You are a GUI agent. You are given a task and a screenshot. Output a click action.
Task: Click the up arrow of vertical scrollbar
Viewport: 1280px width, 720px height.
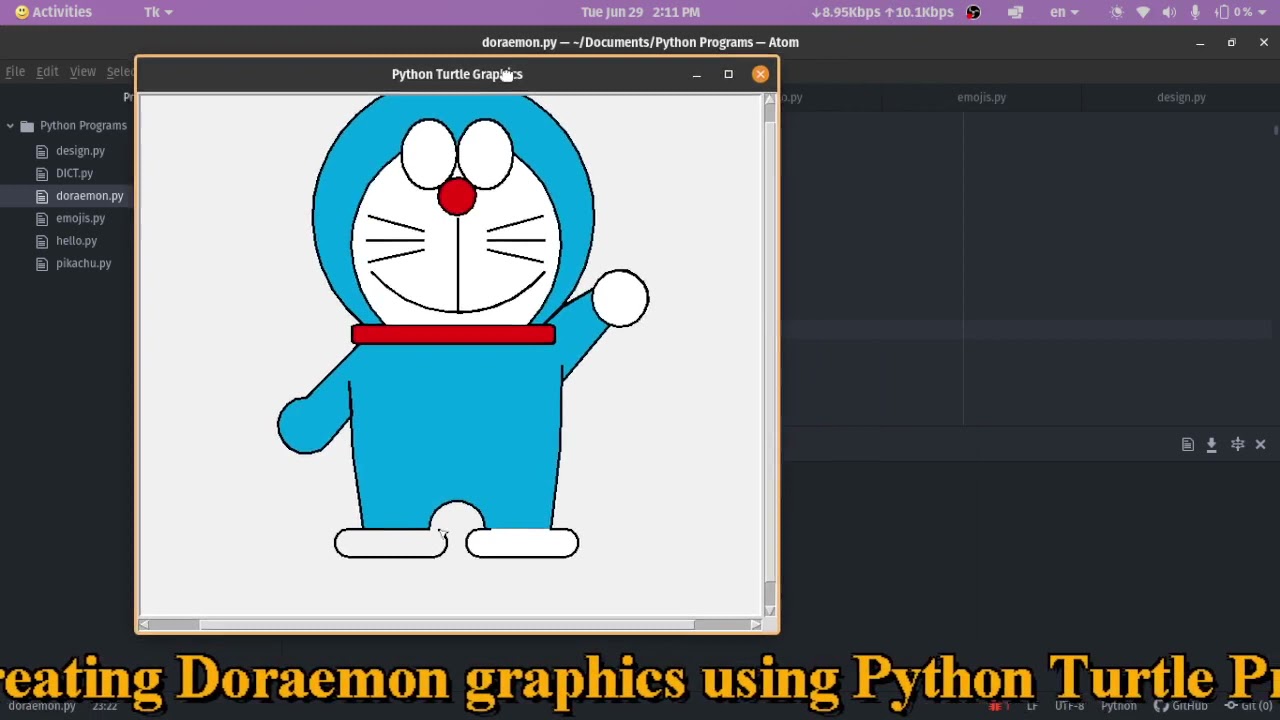[x=769, y=100]
